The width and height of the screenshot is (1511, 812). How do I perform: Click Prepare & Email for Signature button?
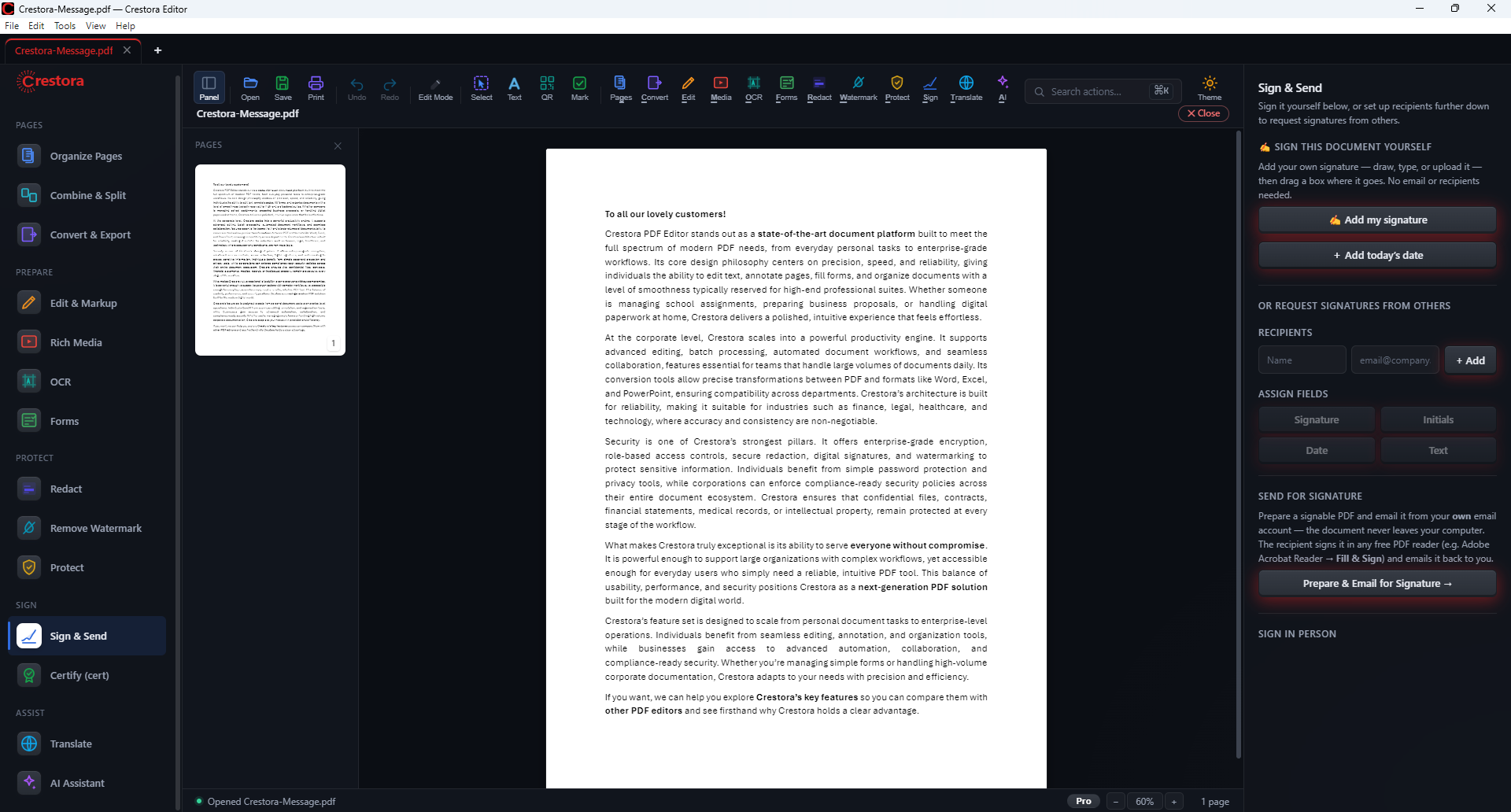(1376, 583)
